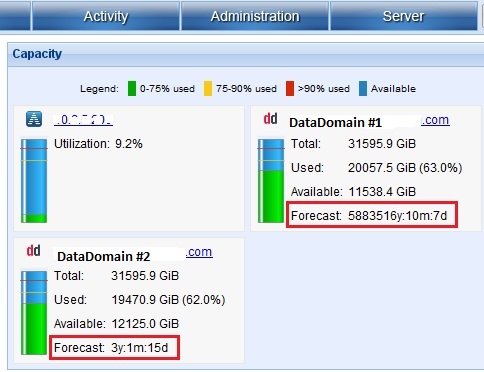
Task: Click the Avamar utilization capacity bar
Action: tap(34, 181)
